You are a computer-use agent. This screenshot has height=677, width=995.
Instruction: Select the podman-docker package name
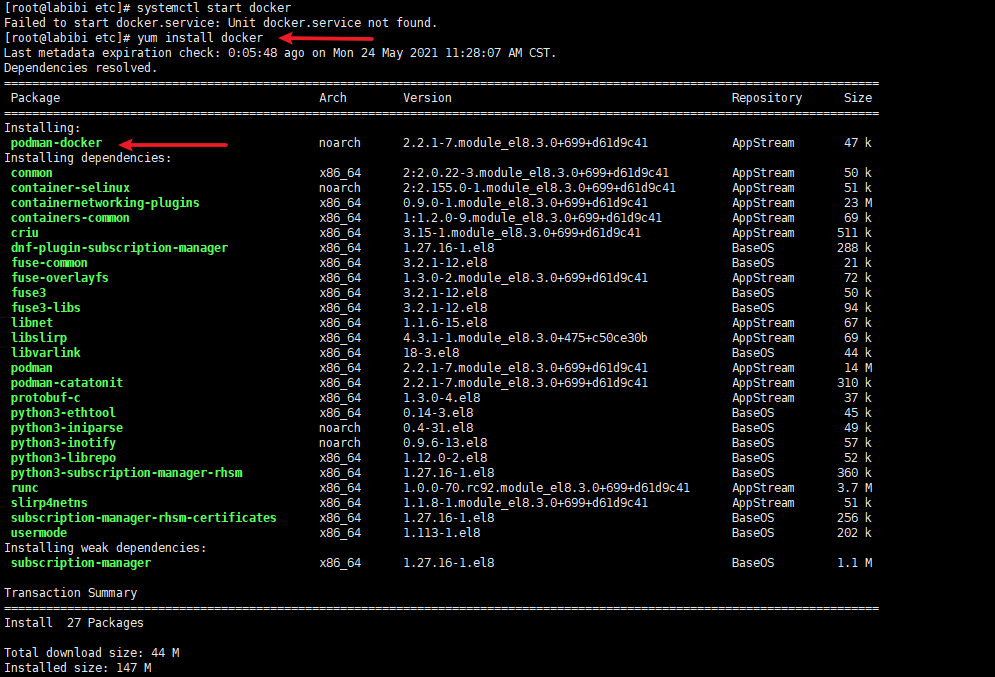point(56,143)
